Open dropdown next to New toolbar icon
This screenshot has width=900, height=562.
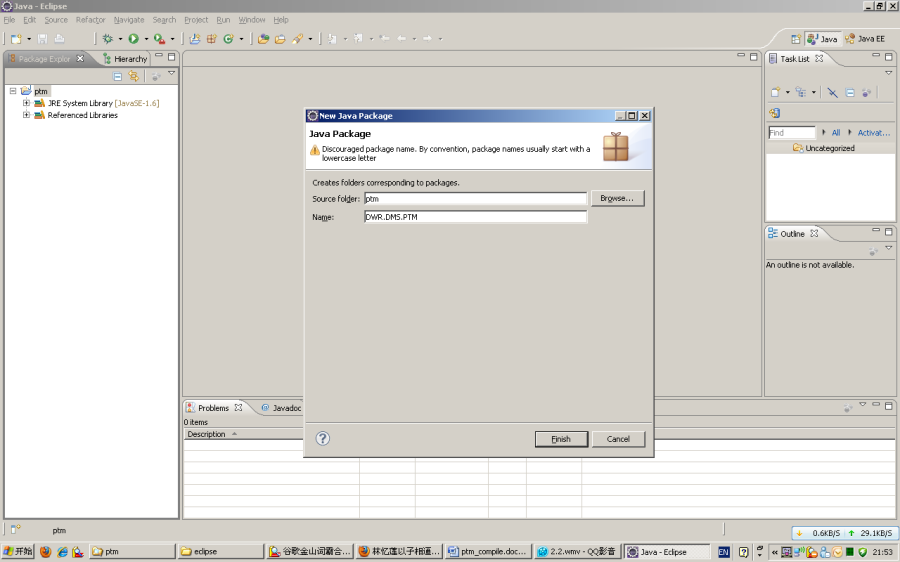29,39
